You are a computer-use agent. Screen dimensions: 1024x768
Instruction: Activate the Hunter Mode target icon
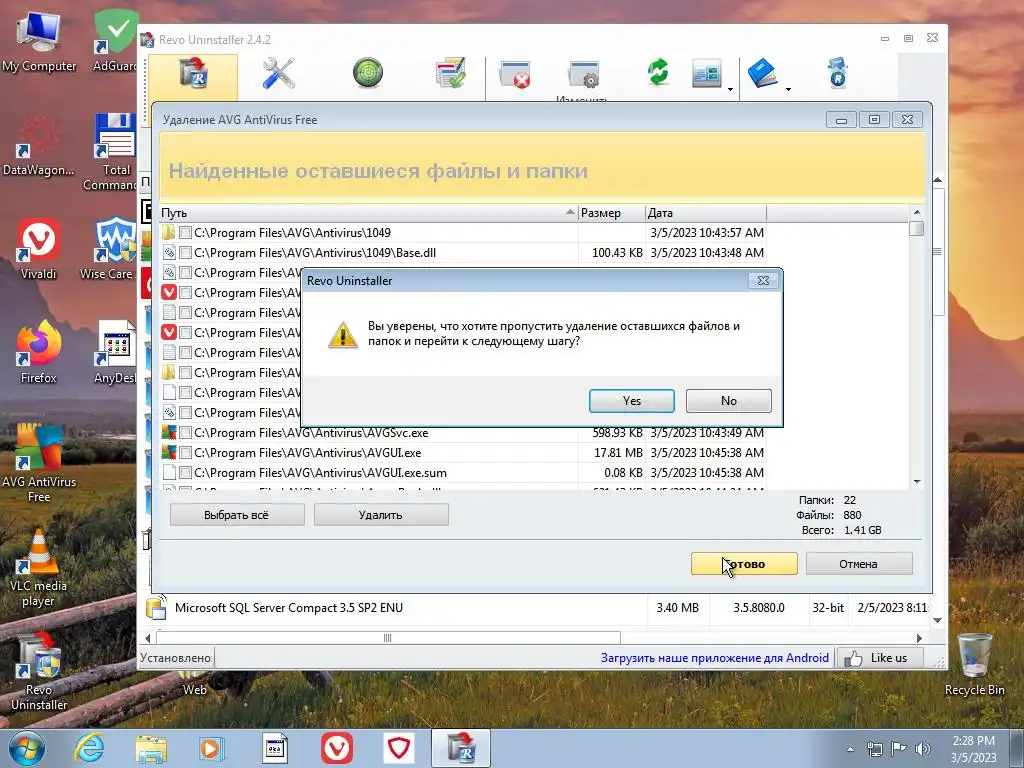tap(368, 72)
